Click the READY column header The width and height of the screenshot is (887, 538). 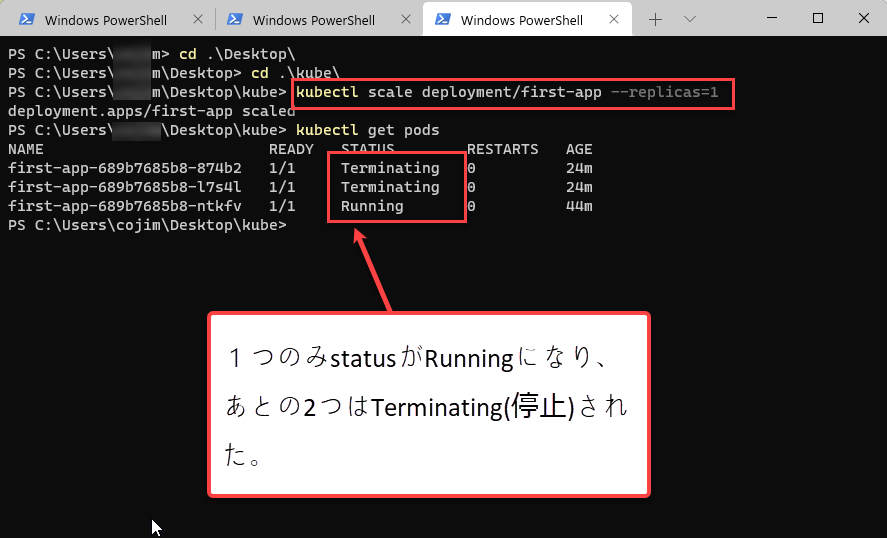click(x=291, y=149)
